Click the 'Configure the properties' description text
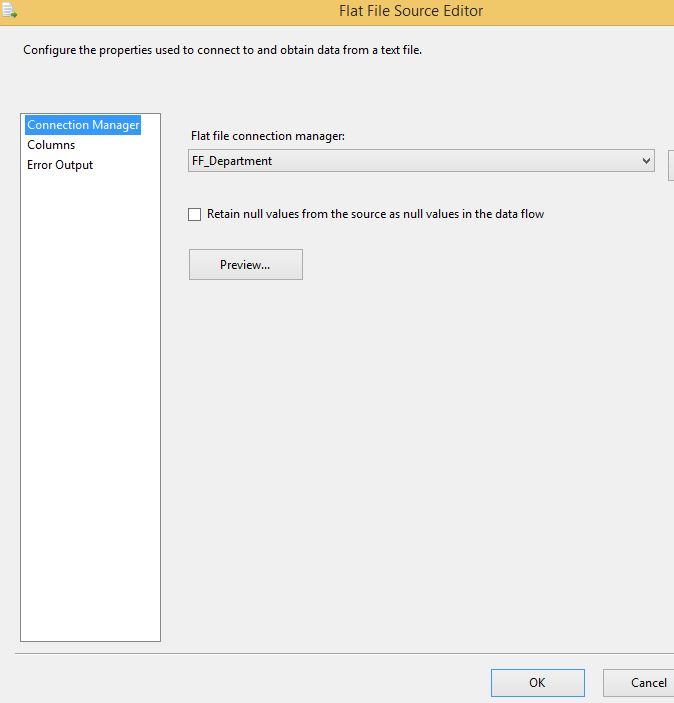Screen dimensions: 674x703 point(222,50)
